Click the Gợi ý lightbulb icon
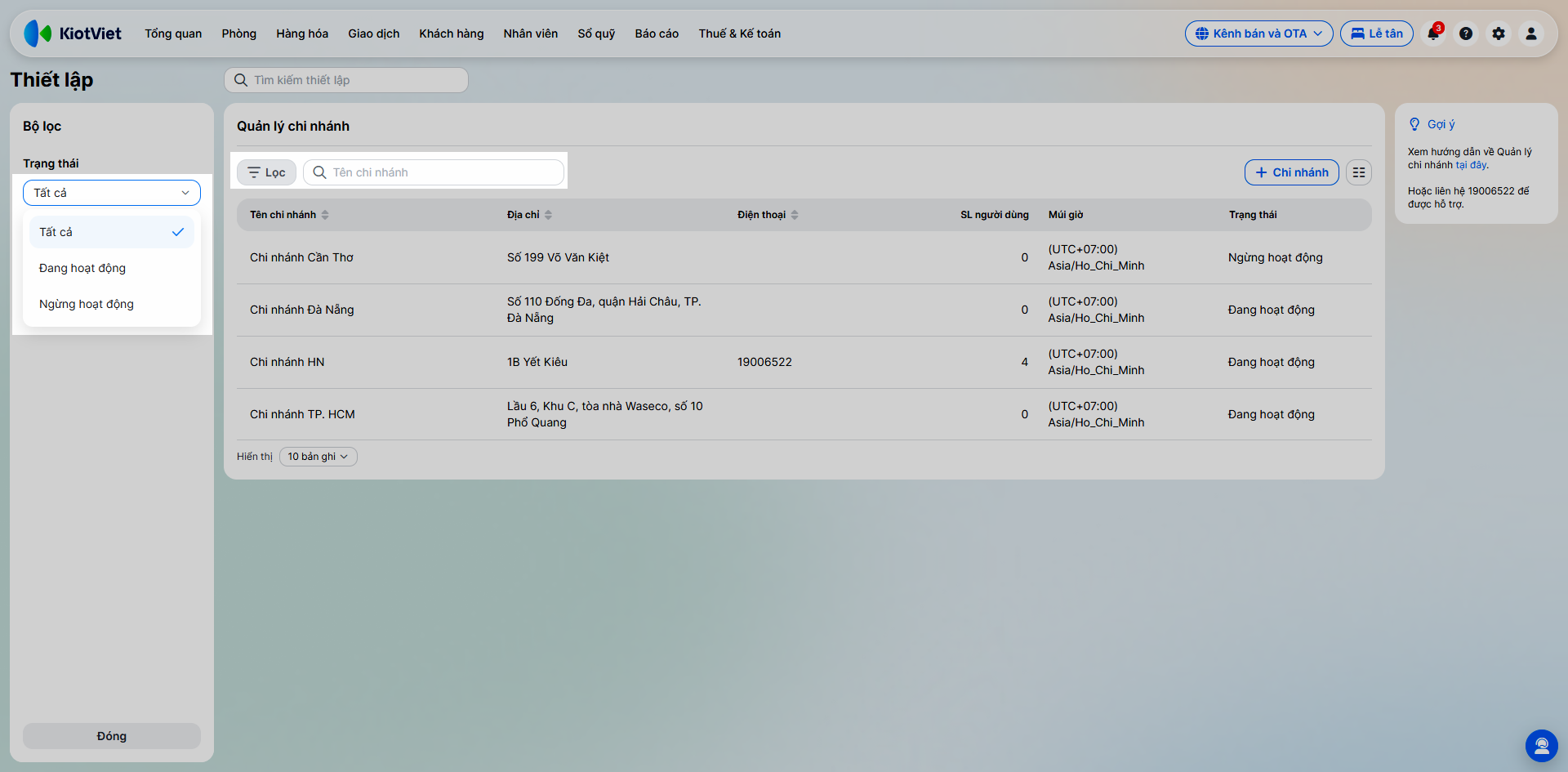 tap(1414, 124)
